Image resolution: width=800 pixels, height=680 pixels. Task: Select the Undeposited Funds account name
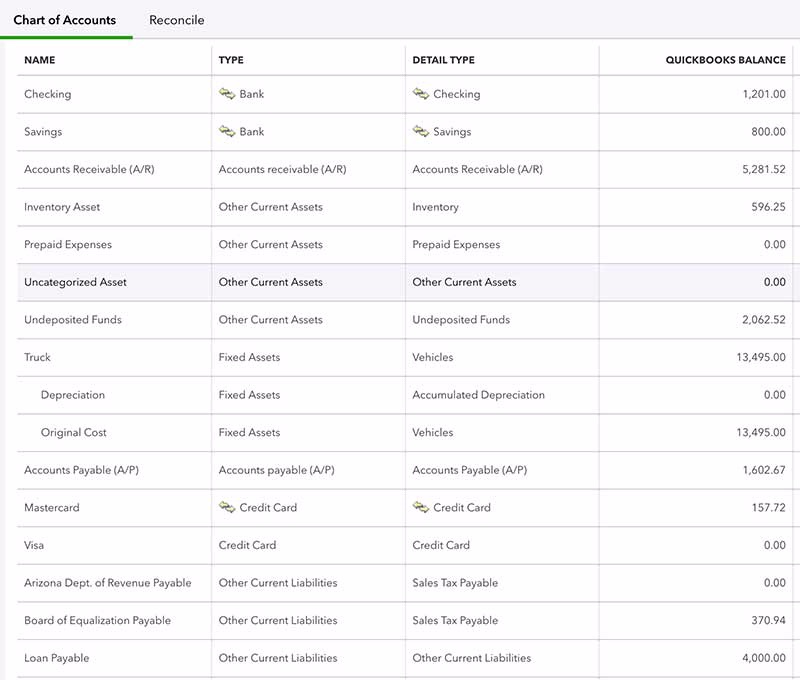[73, 319]
